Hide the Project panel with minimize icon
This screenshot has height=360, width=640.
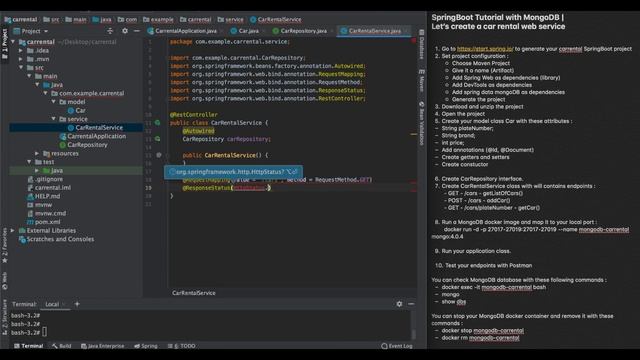point(137,31)
